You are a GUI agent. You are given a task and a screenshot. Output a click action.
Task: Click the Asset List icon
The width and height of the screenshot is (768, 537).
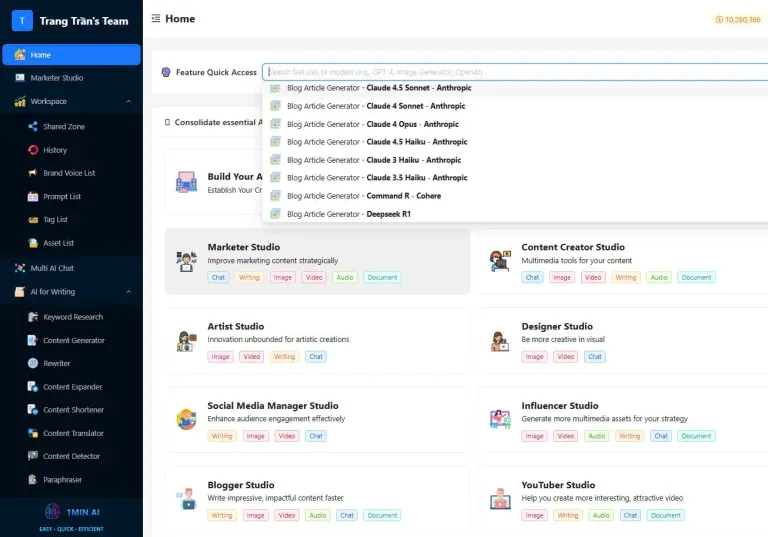point(33,243)
